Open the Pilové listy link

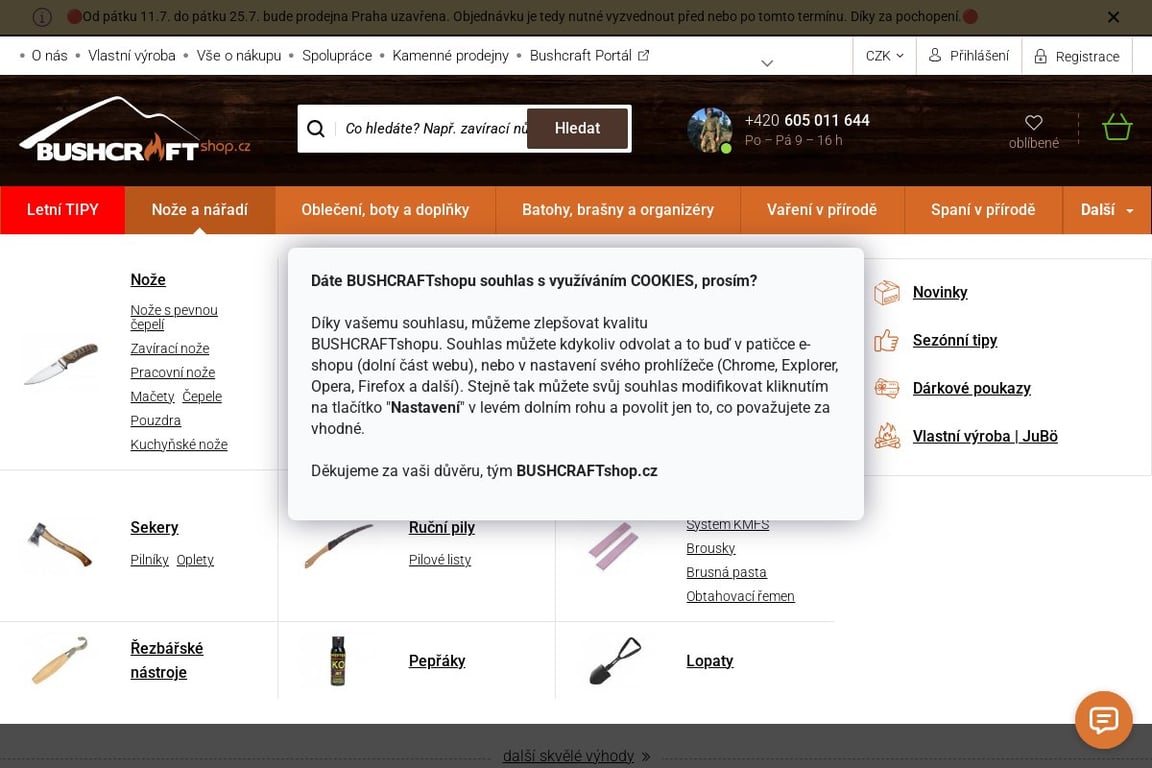(x=439, y=560)
